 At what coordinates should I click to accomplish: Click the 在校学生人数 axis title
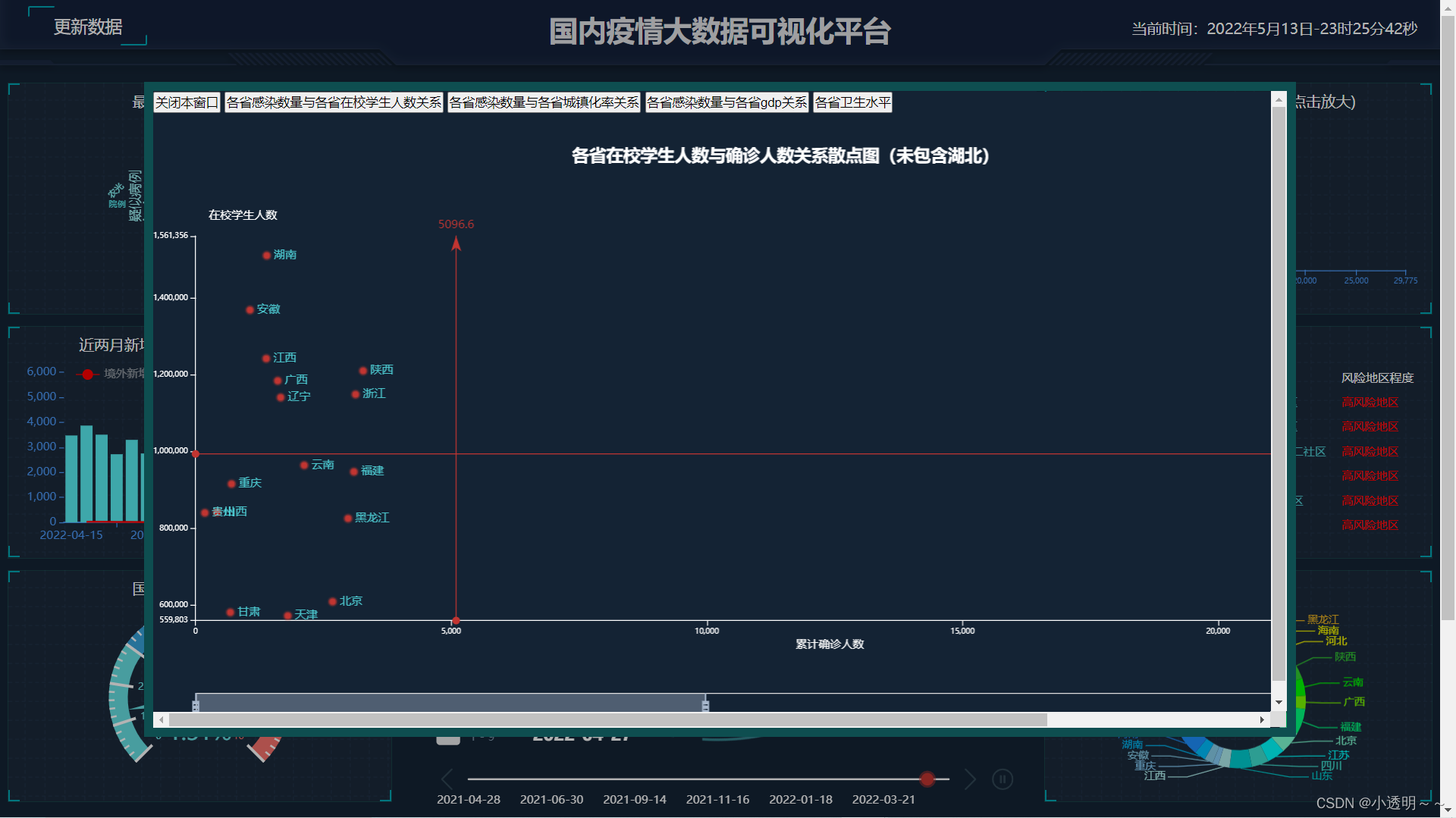(x=243, y=215)
